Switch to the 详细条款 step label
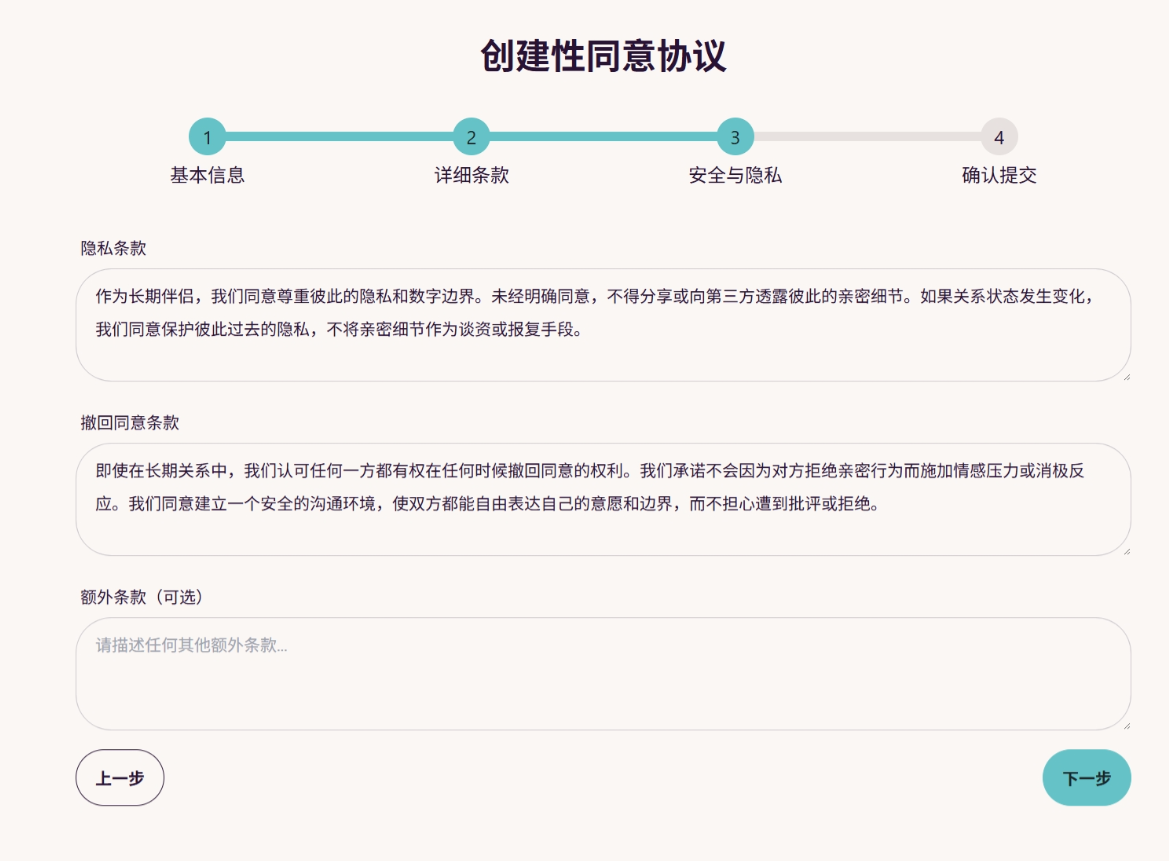The height and width of the screenshot is (861, 1169). 471,175
